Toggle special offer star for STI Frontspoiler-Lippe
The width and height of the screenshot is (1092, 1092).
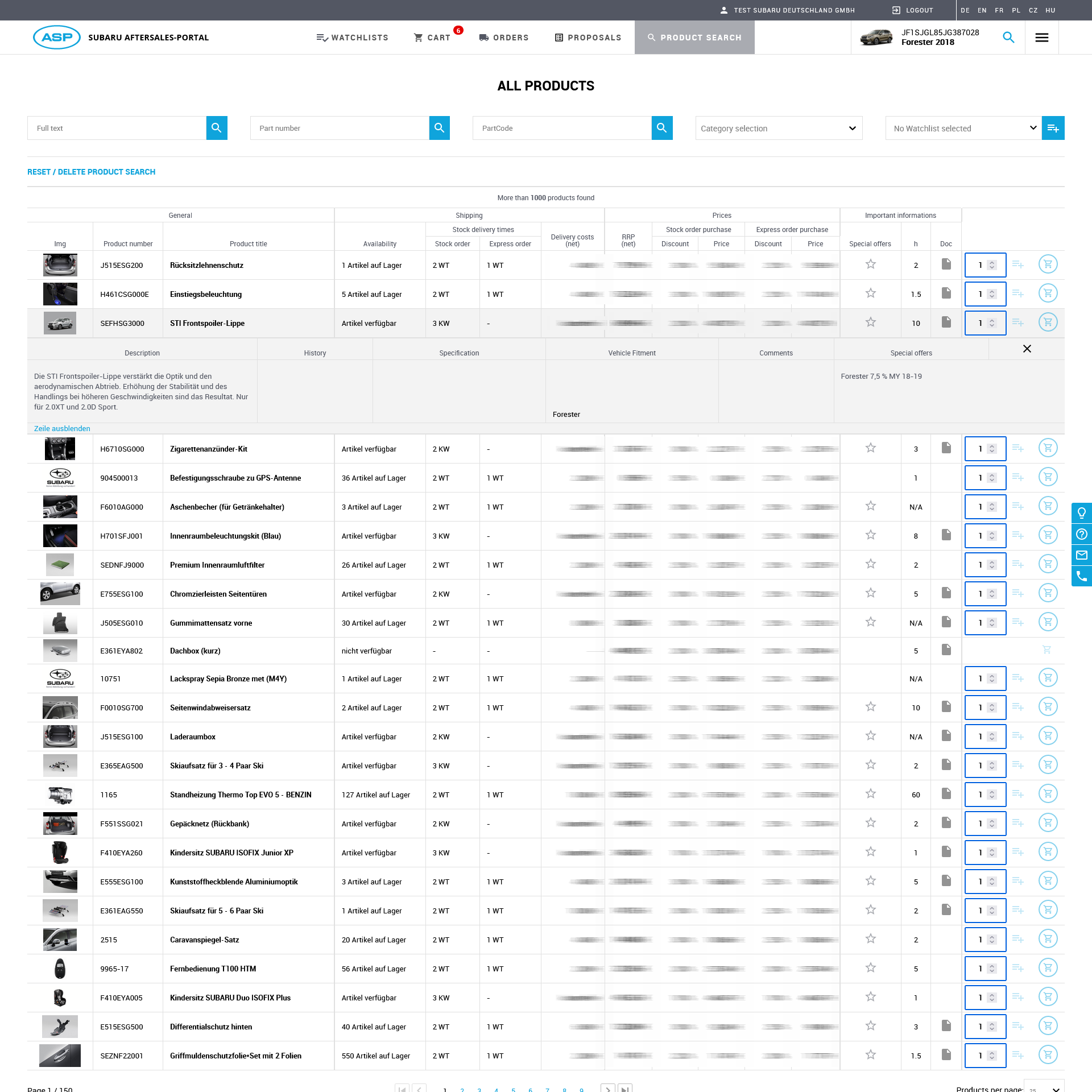[x=870, y=322]
